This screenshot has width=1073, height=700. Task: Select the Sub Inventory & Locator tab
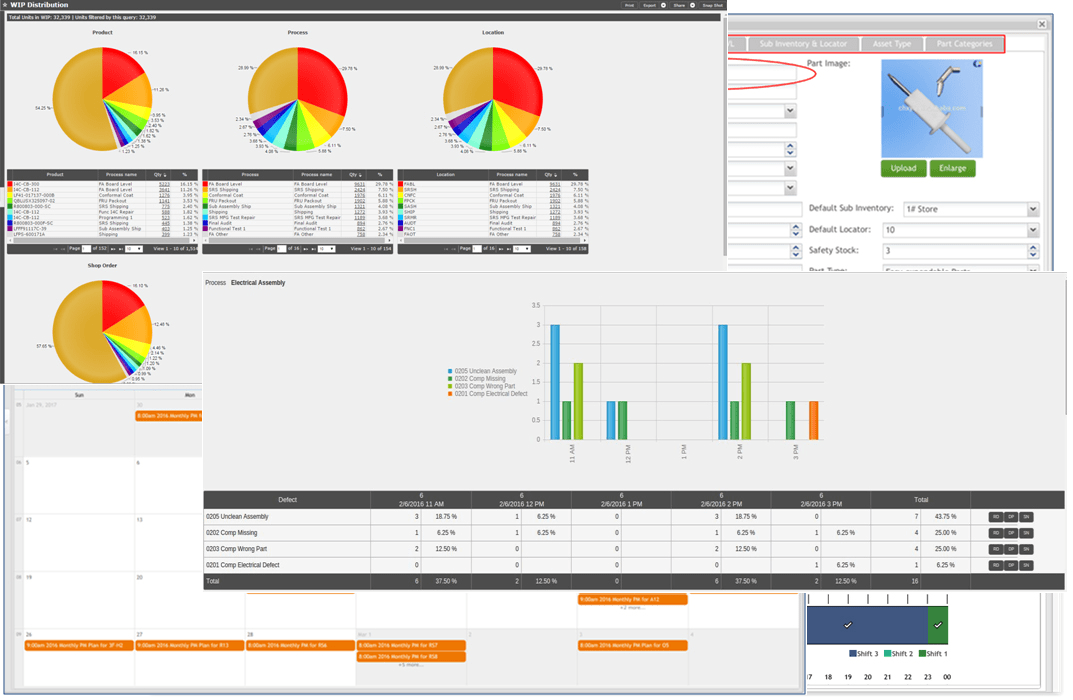(x=803, y=44)
